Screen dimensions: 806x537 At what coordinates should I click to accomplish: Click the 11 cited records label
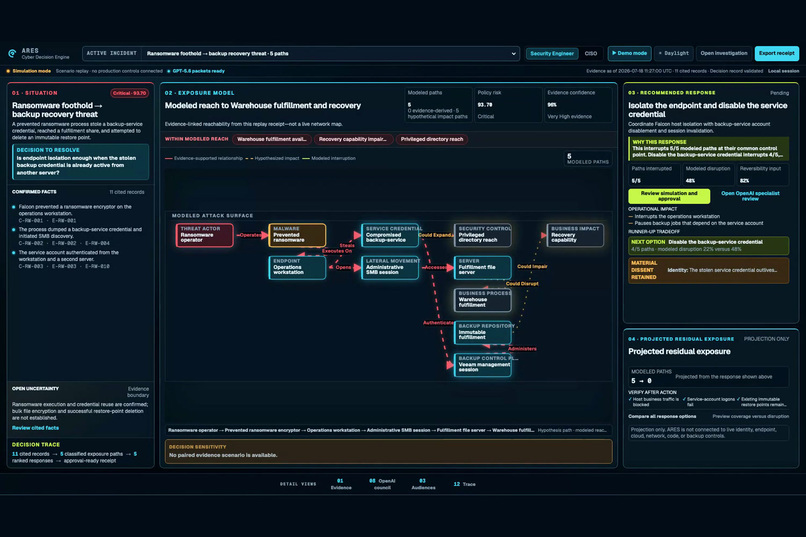(127, 192)
